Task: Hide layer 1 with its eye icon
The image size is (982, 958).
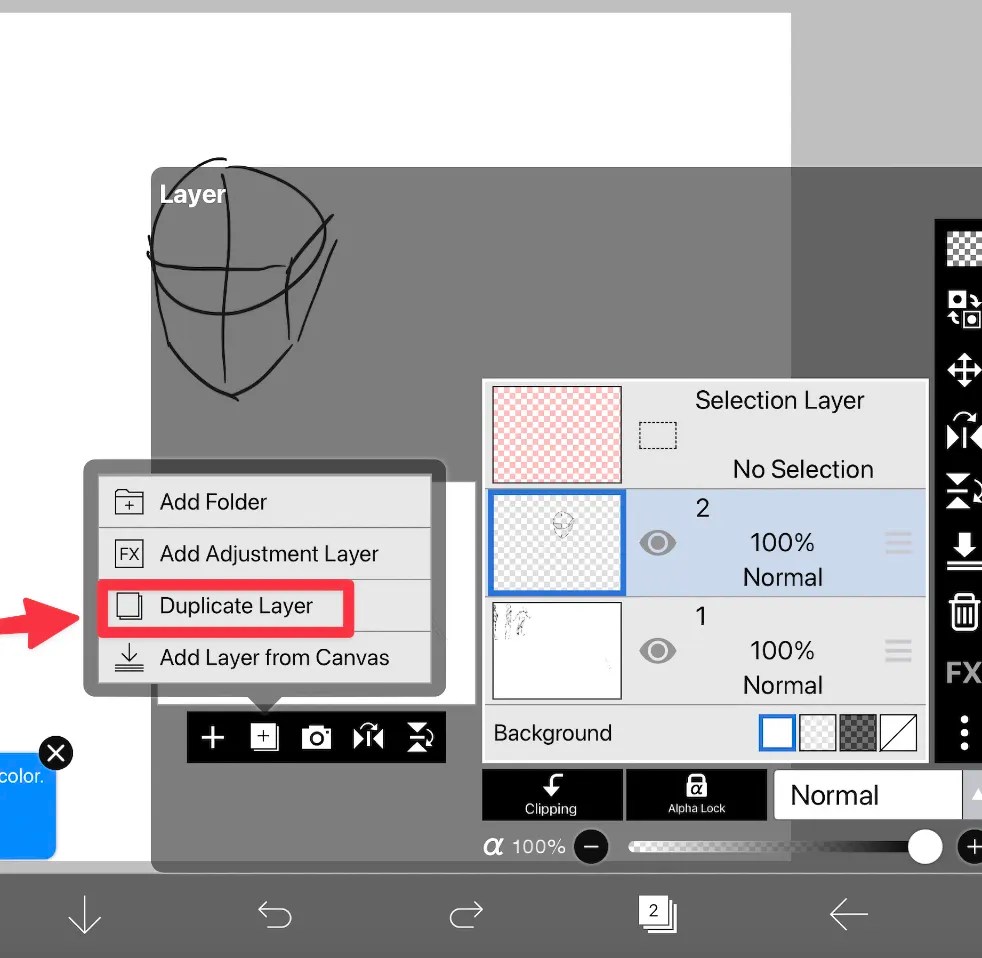Action: [x=658, y=650]
